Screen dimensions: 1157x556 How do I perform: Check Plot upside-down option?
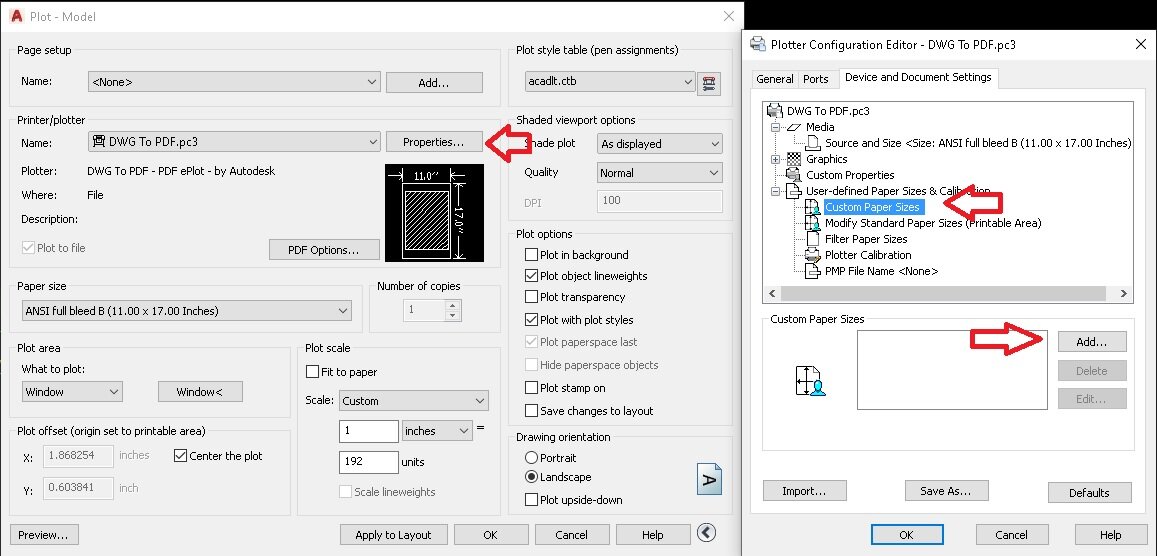(x=531, y=500)
